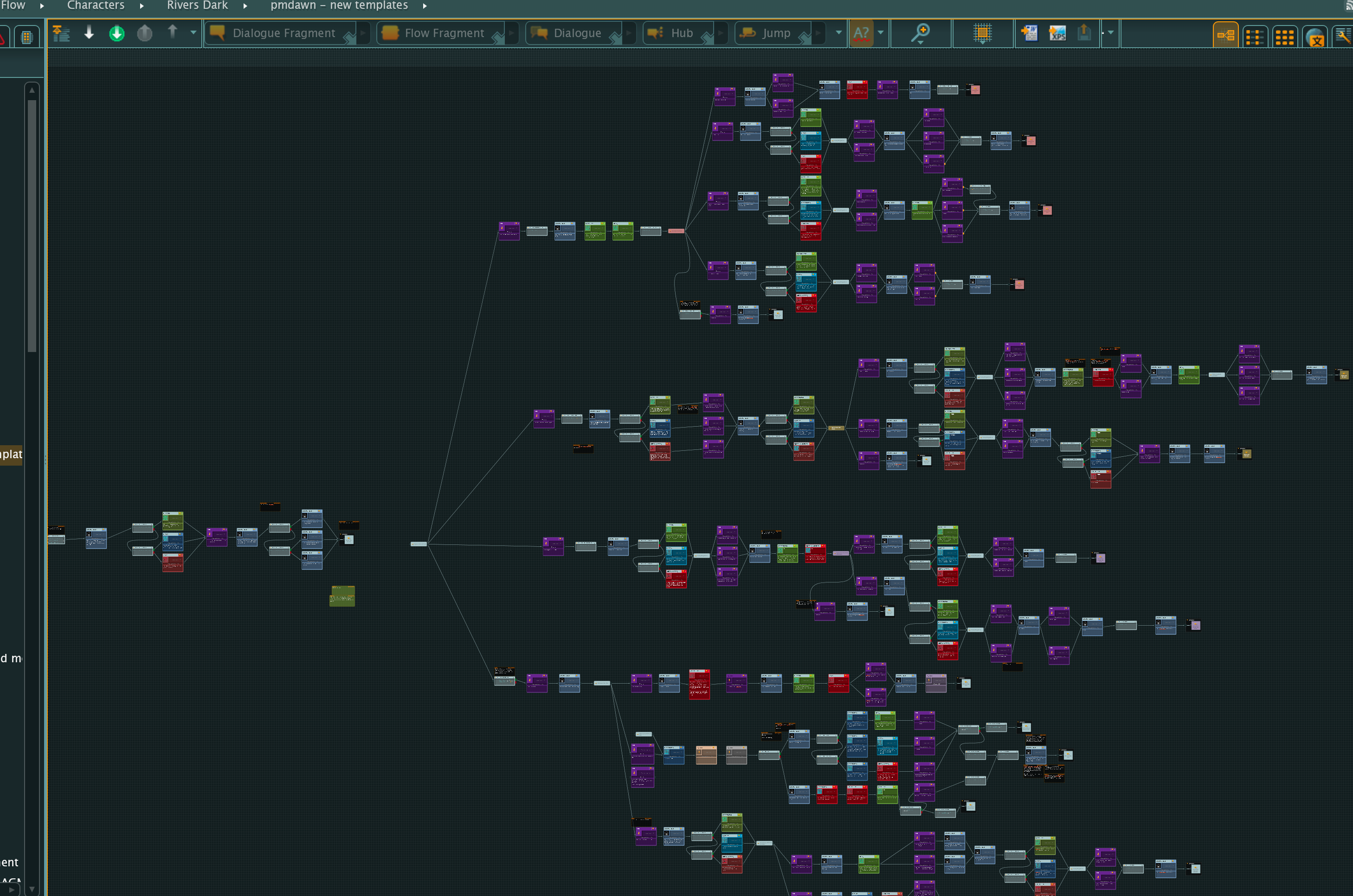This screenshot has height=896, width=1353.
Task: Switch to tile grid view mode
Action: click(x=1284, y=37)
